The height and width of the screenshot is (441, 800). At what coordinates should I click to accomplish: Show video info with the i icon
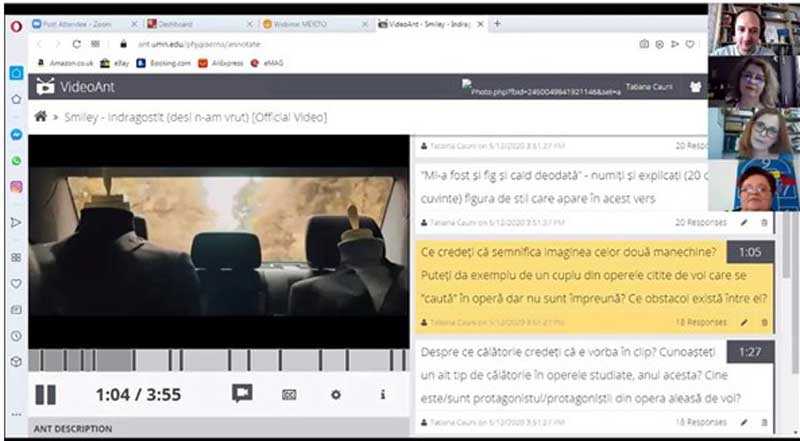point(383,395)
